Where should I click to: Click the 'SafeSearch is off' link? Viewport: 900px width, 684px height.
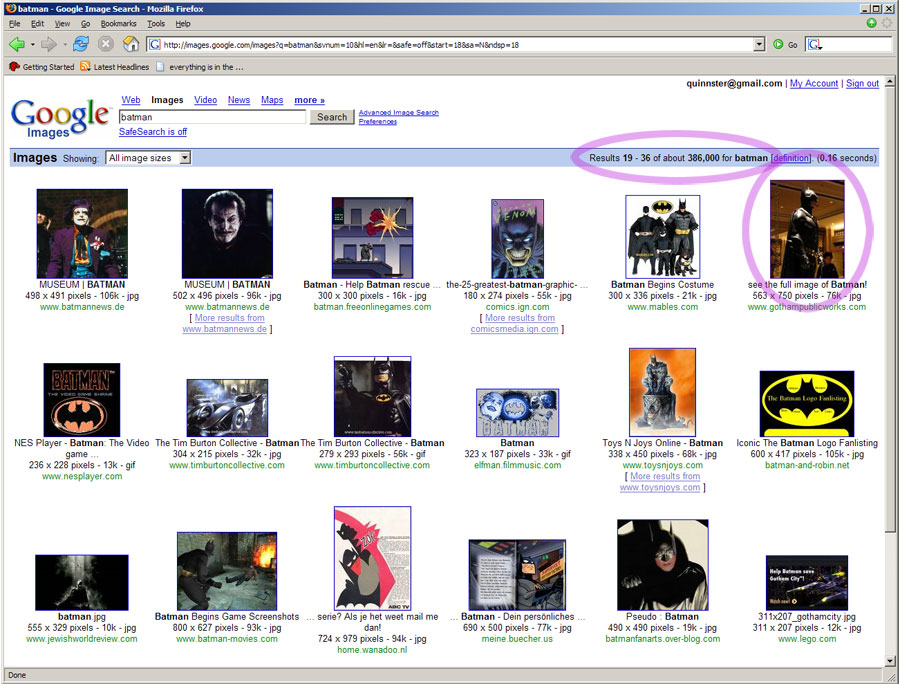[x=153, y=131]
